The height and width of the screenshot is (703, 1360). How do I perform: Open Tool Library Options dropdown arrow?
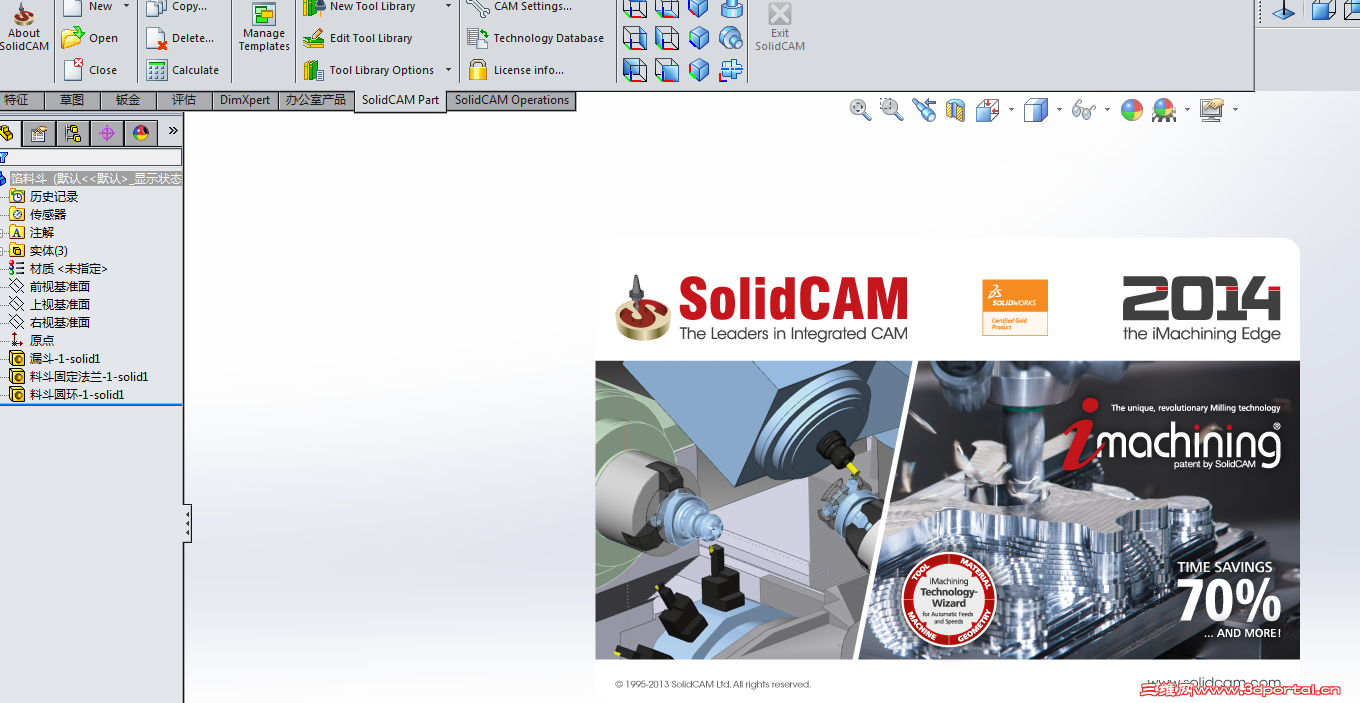pyautogui.click(x=448, y=70)
